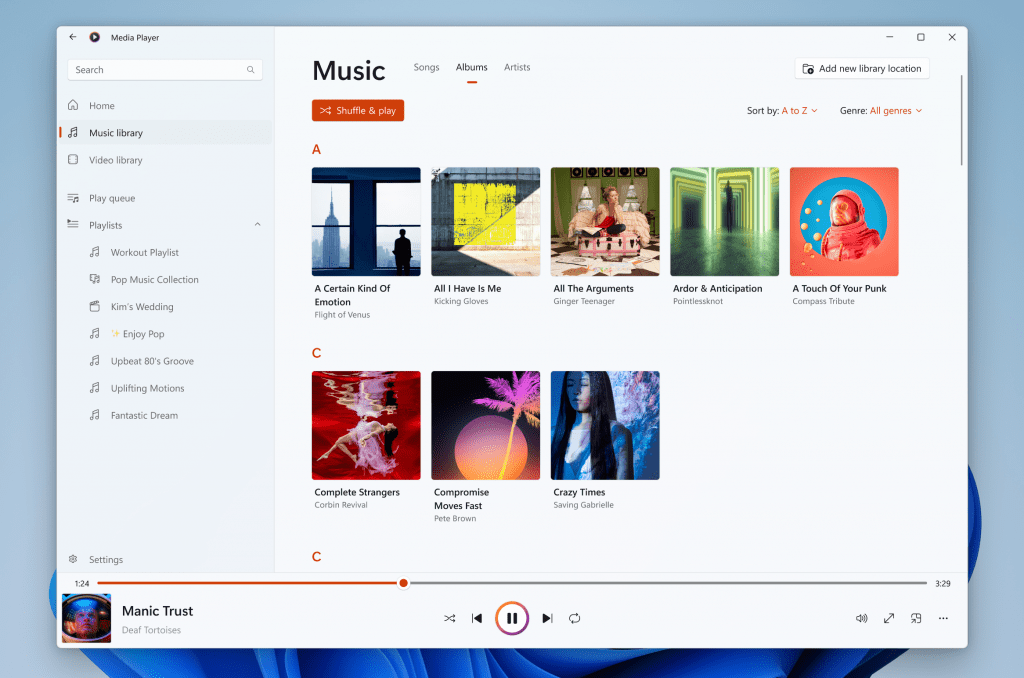Open the Pop Music Collection playlist
Image resolution: width=1024 pixels, height=678 pixels.
pyautogui.click(x=165, y=280)
